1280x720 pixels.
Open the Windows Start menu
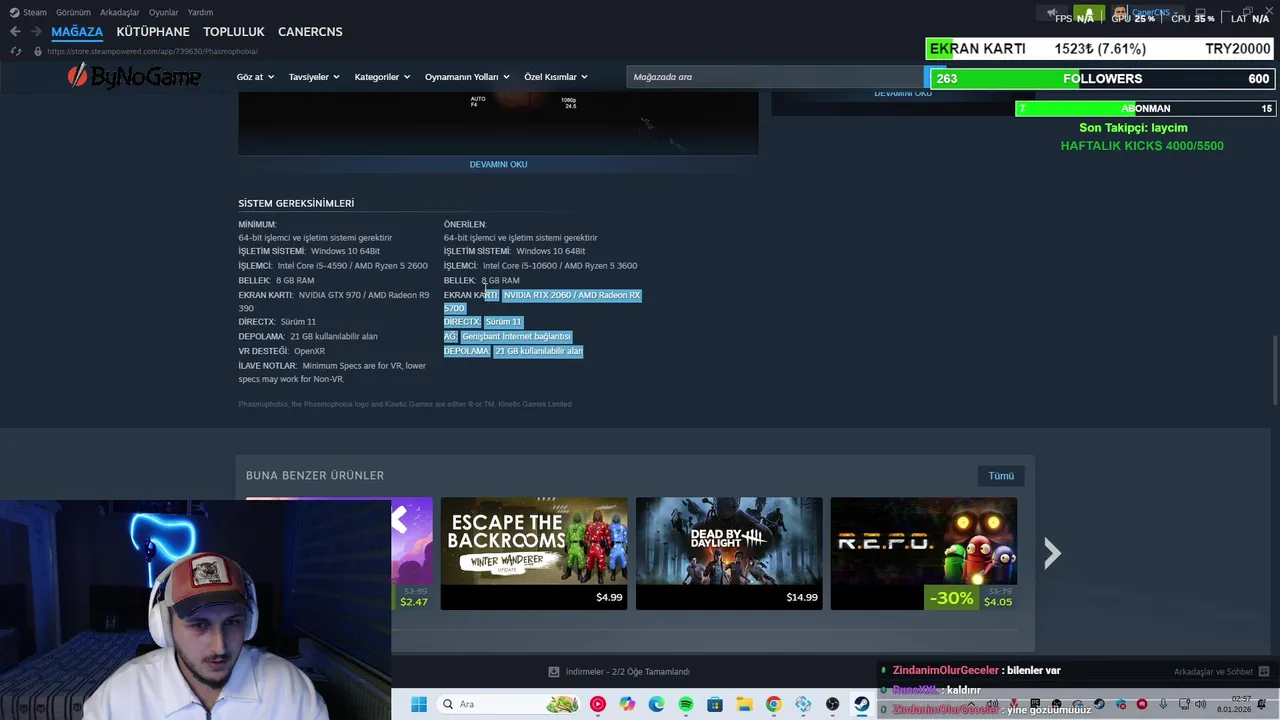point(419,704)
